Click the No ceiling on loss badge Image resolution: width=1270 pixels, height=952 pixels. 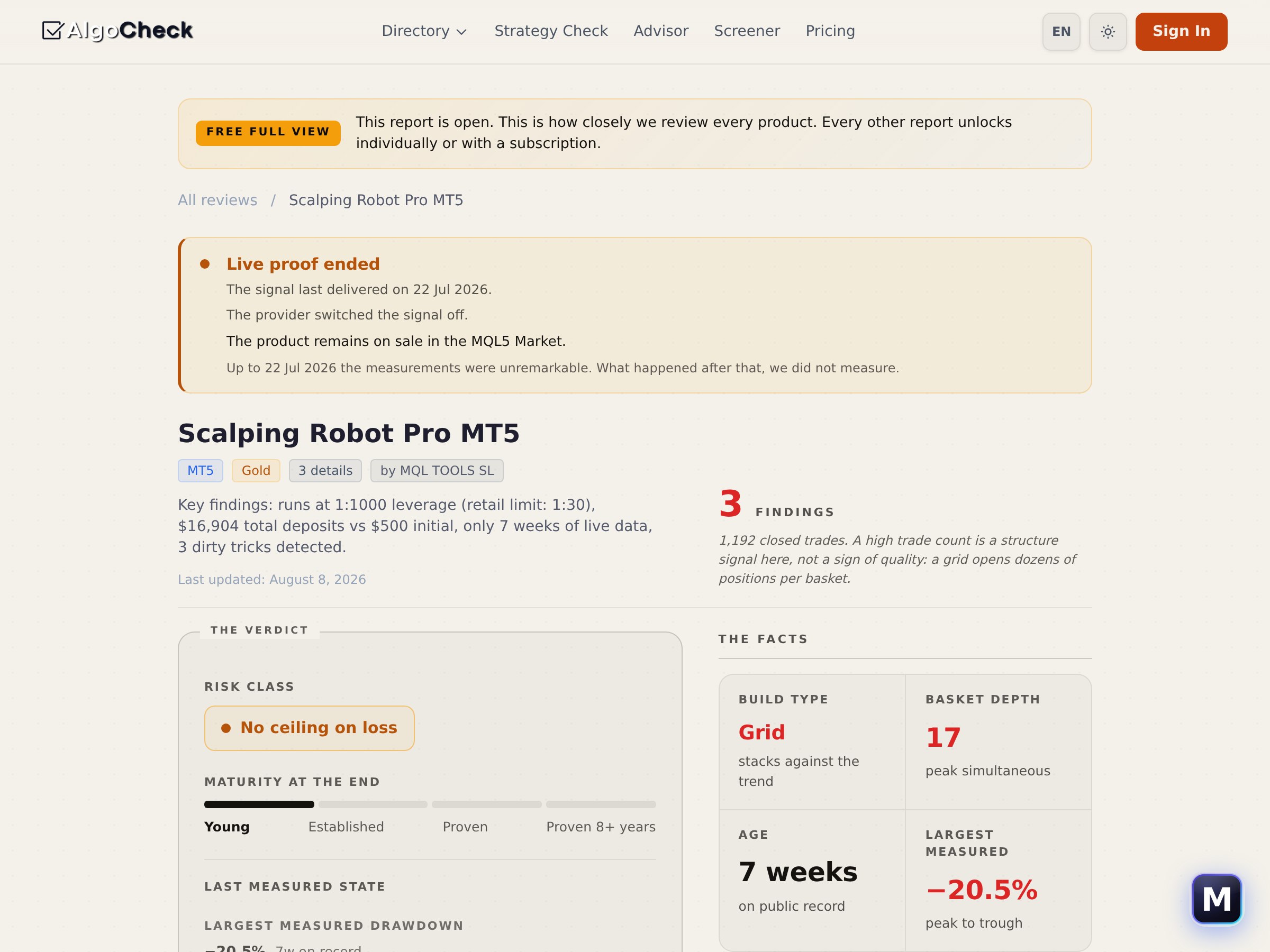tap(310, 728)
